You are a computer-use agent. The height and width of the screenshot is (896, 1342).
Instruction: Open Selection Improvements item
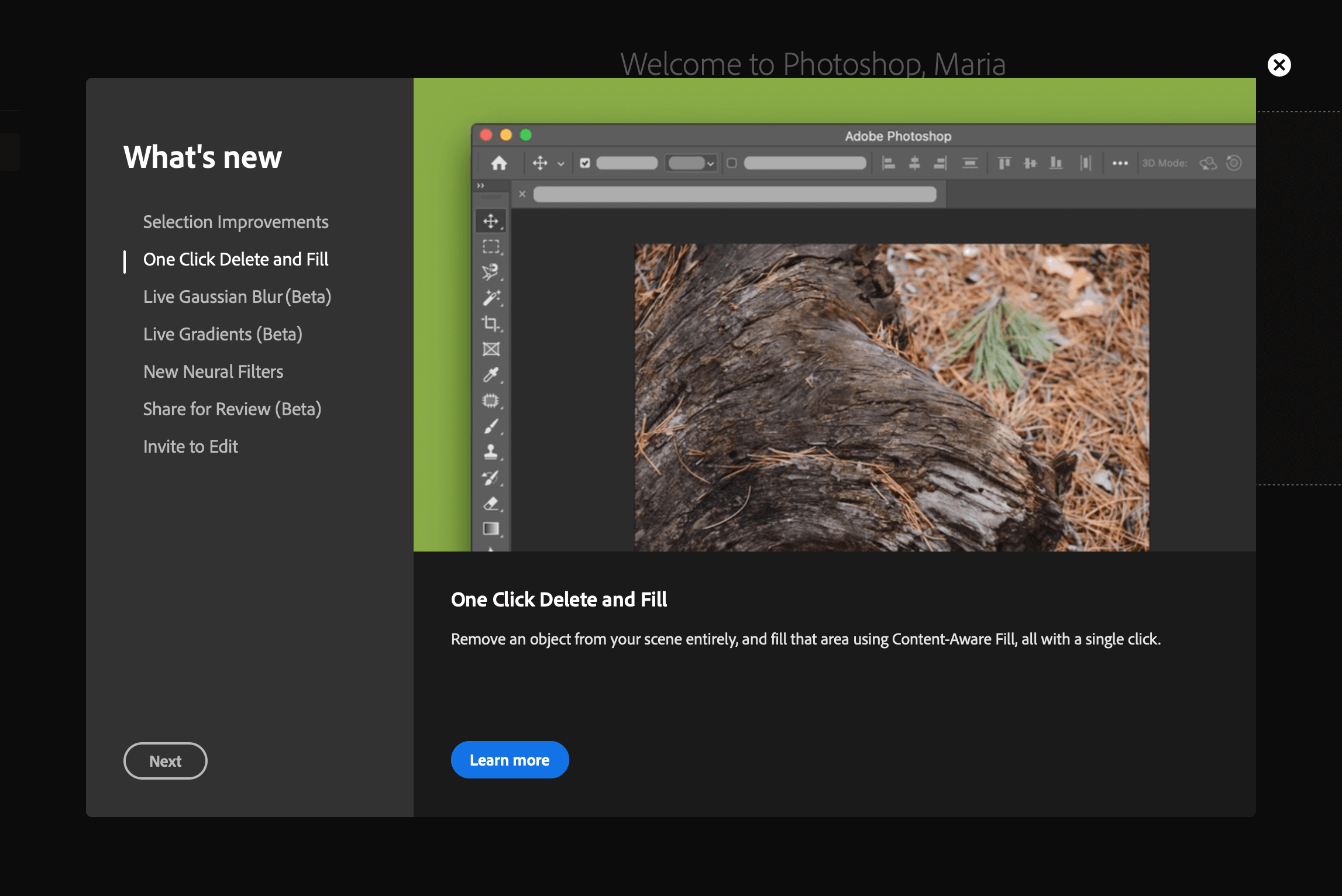click(x=236, y=222)
